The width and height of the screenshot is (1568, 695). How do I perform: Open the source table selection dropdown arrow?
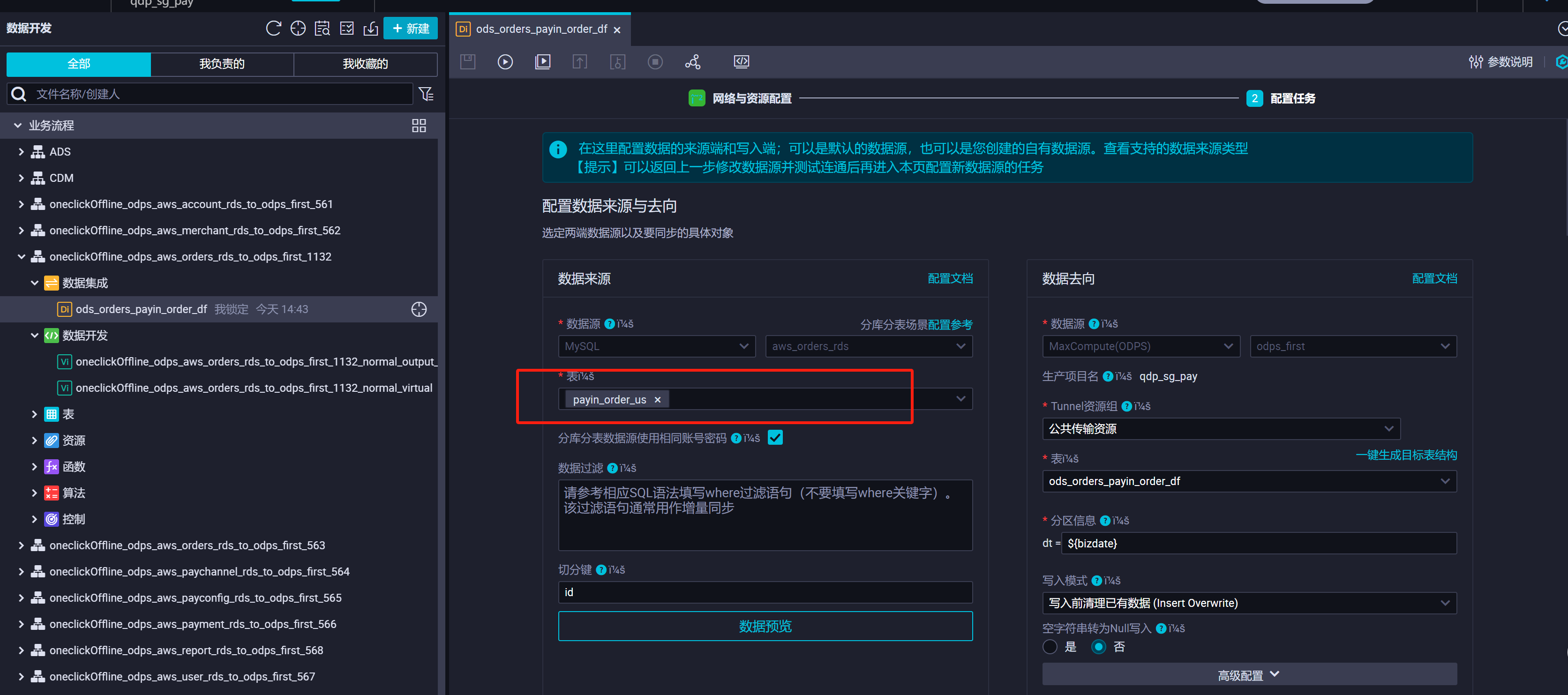point(960,399)
